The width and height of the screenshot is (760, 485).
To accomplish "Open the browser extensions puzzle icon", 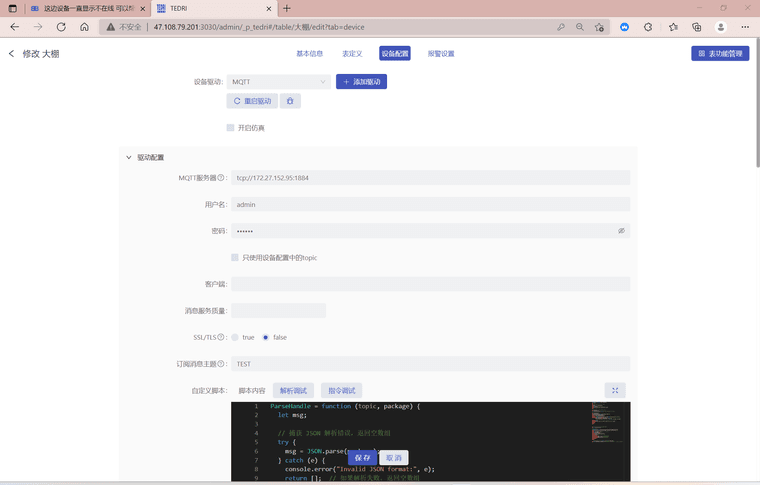I will coord(648,27).
